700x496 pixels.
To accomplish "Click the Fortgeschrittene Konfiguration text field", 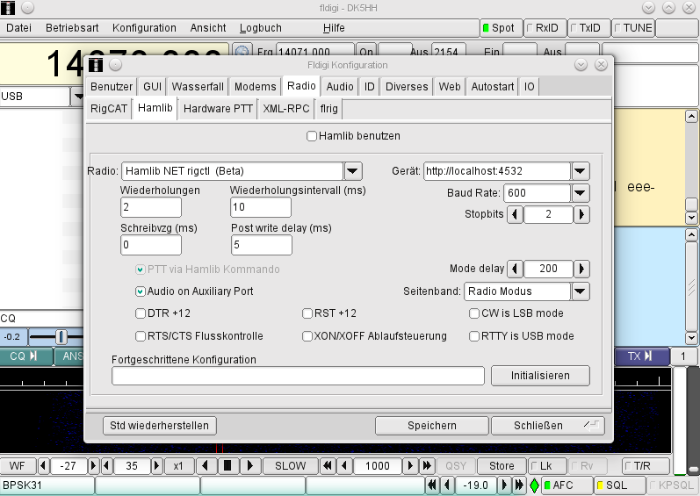I will tap(298, 375).
